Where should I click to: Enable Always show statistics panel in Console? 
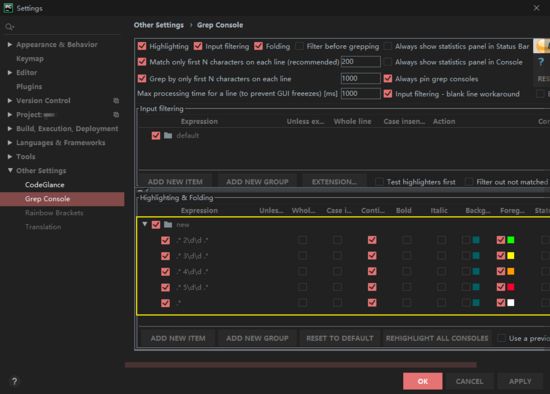[x=388, y=62]
